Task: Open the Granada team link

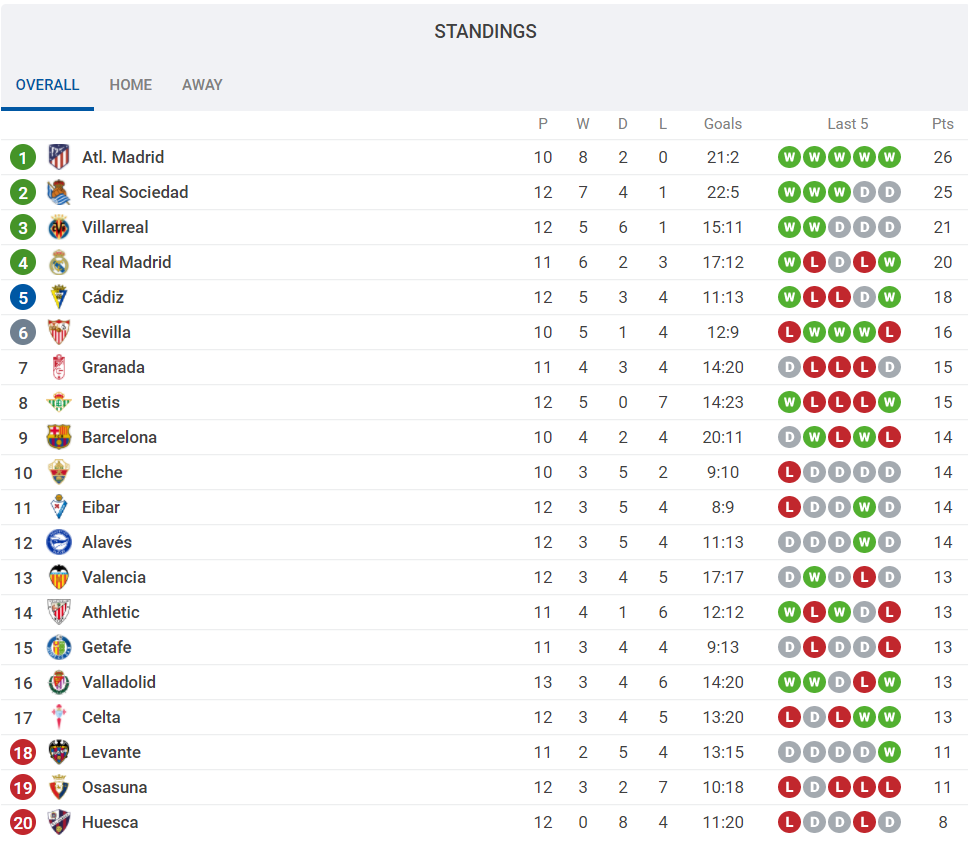Action: coord(113,367)
